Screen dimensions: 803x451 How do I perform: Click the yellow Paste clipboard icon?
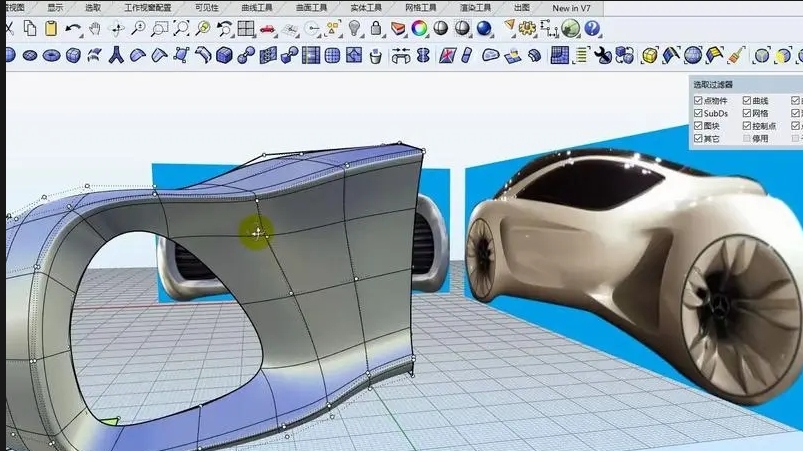(51, 28)
